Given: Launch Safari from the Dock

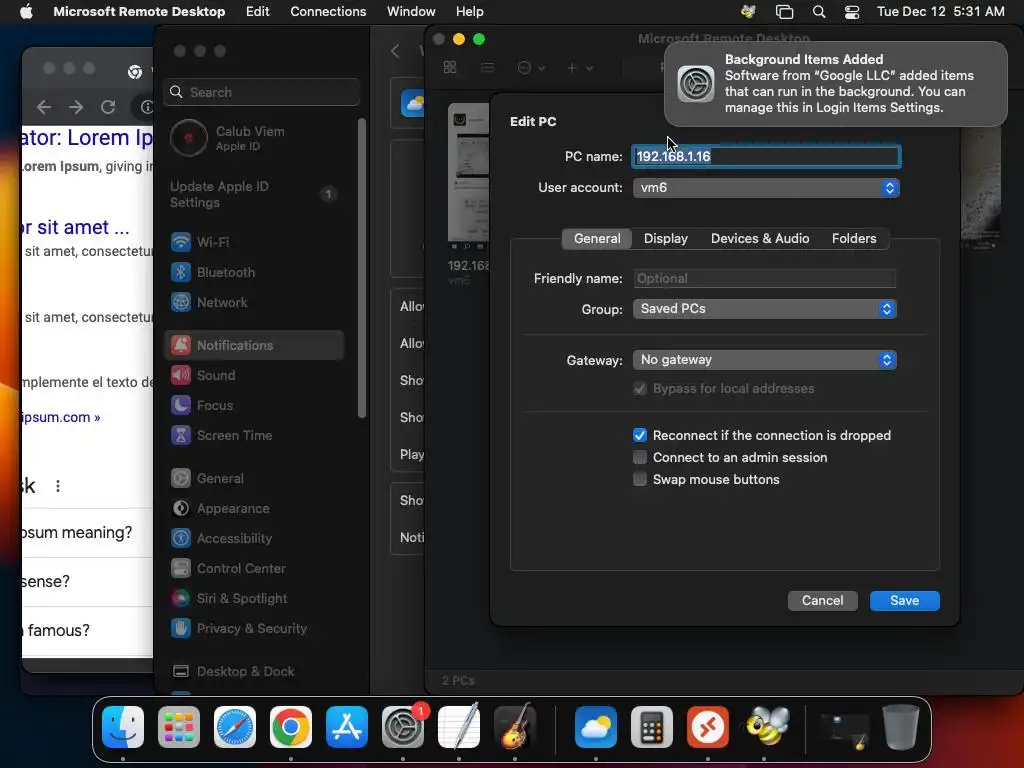Looking at the screenshot, I should [x=235, y=727].
